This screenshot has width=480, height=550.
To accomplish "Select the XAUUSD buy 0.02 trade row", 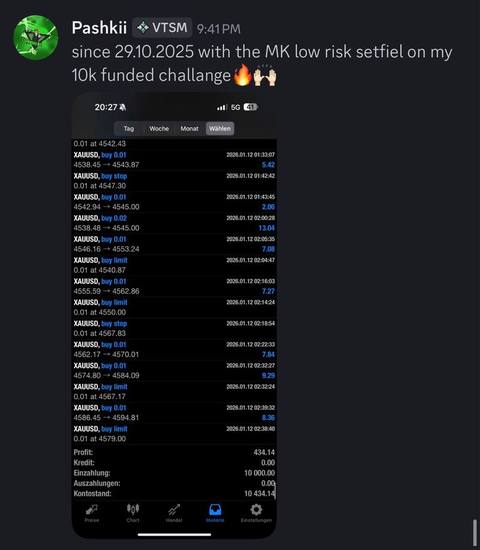I will 174,223.
